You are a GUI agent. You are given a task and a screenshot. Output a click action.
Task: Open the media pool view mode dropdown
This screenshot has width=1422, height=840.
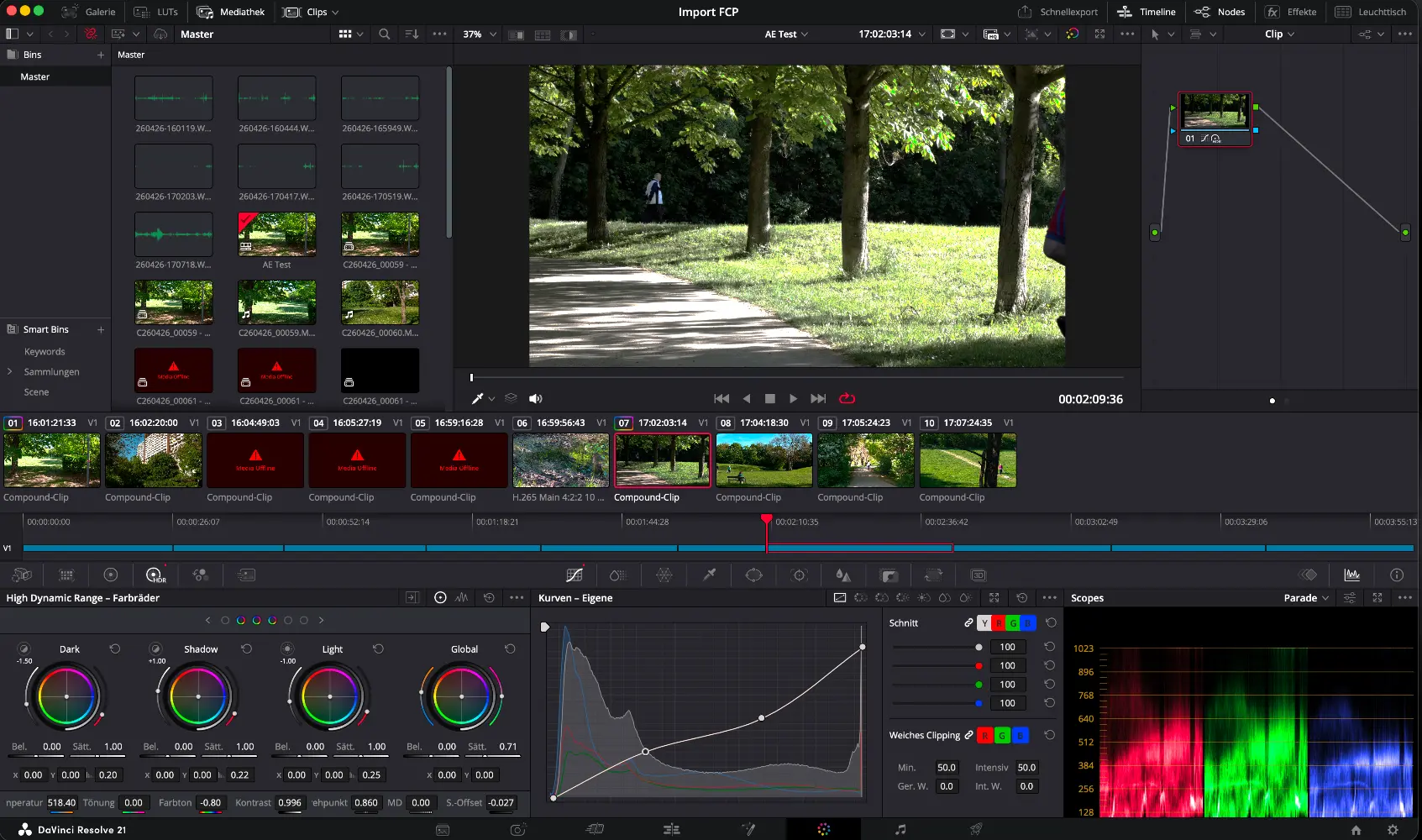pyautogui.click(x=351, y=34)
